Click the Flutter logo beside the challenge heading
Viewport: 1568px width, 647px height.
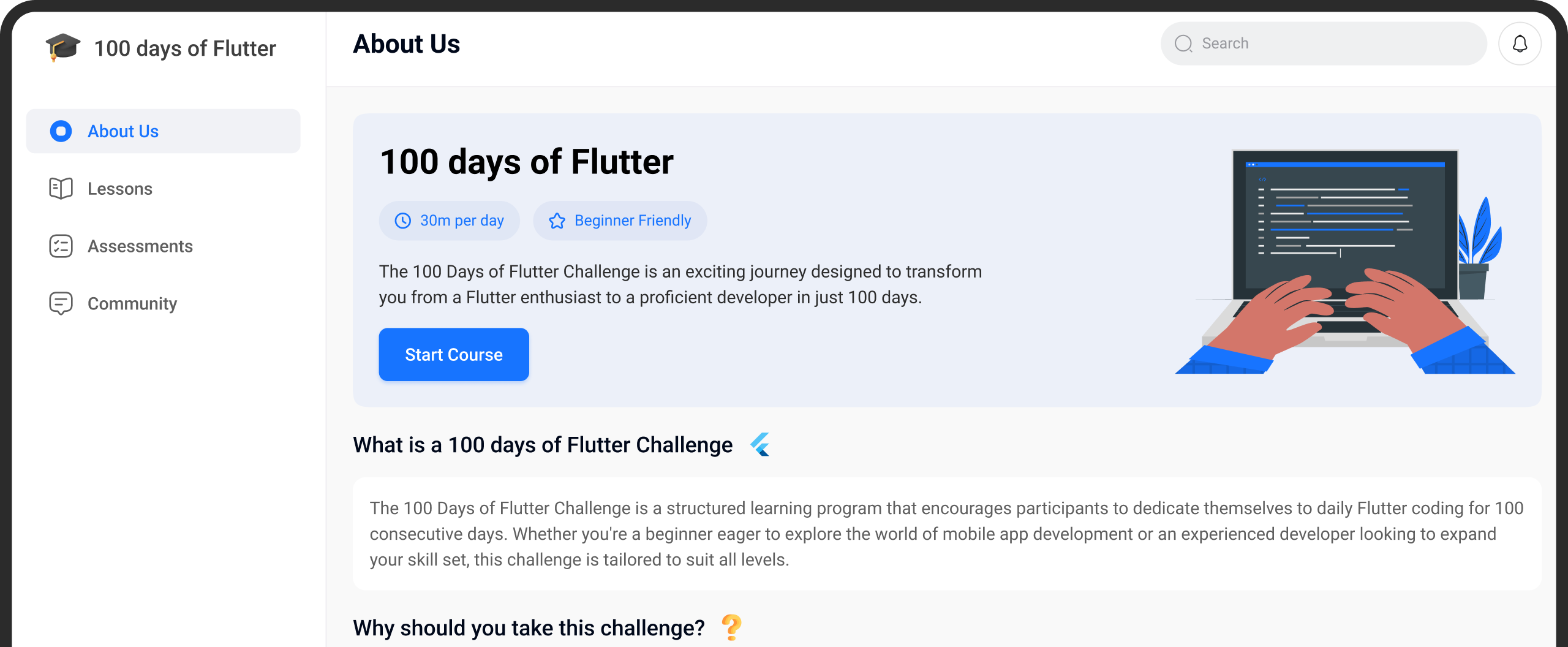(760, 445)
